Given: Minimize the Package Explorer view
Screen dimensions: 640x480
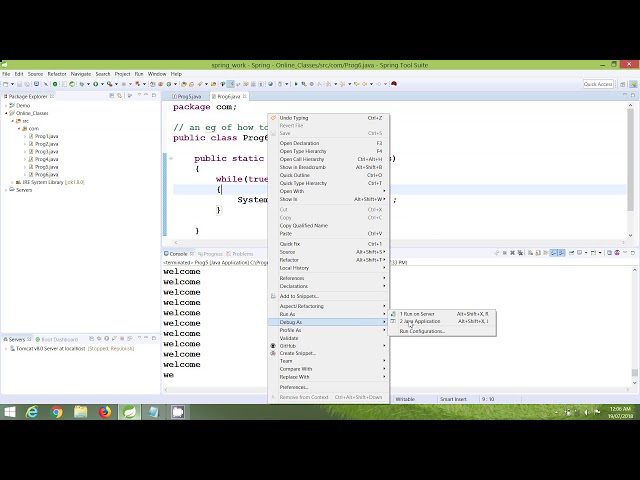Looking at the screenshot, I should [x=146, y=96].
